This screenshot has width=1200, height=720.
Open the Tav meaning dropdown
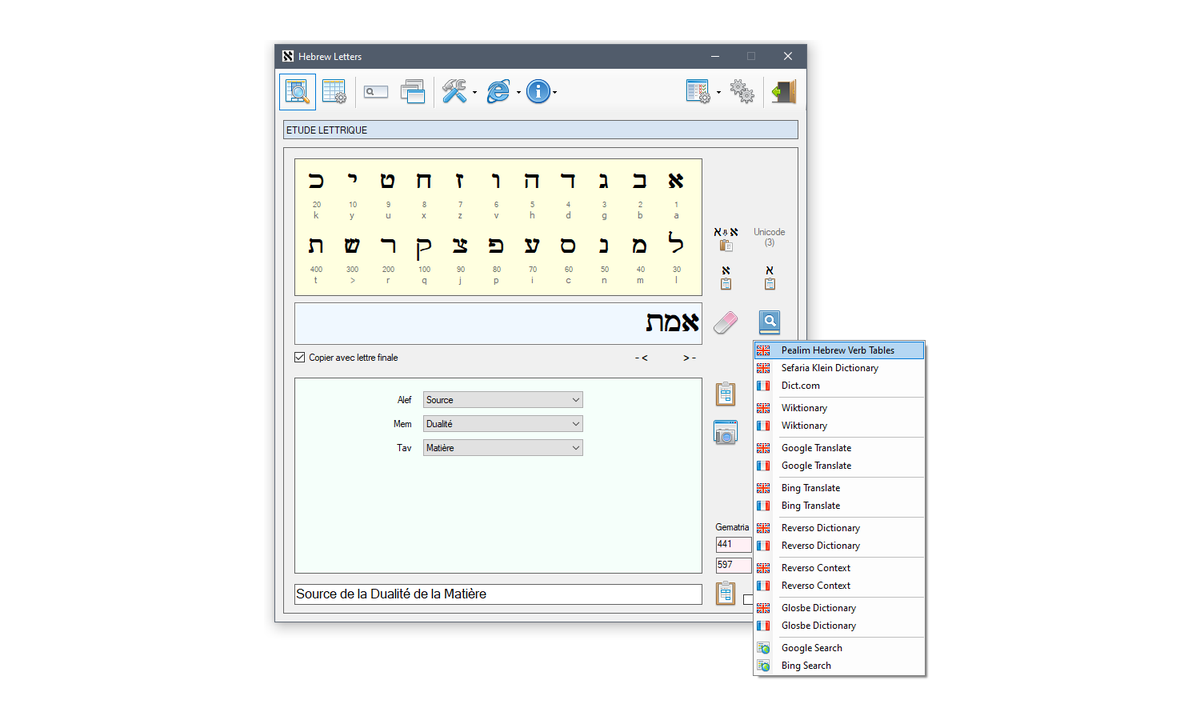[503, 448]
